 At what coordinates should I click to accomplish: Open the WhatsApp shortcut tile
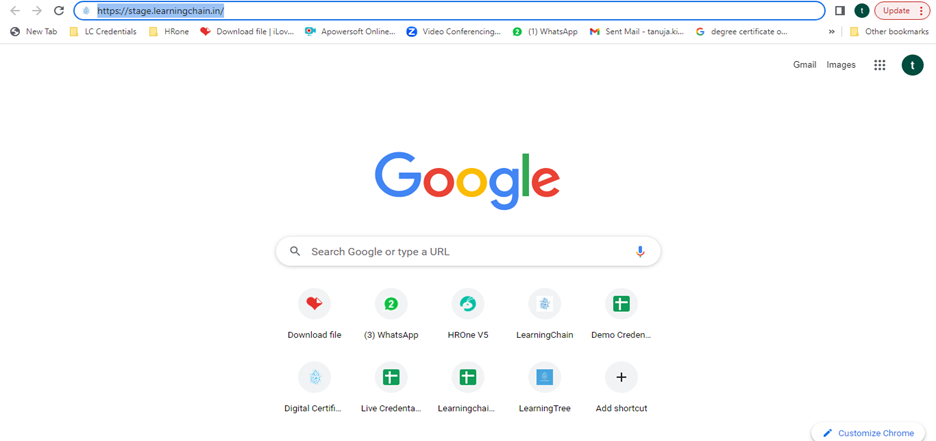391,304
